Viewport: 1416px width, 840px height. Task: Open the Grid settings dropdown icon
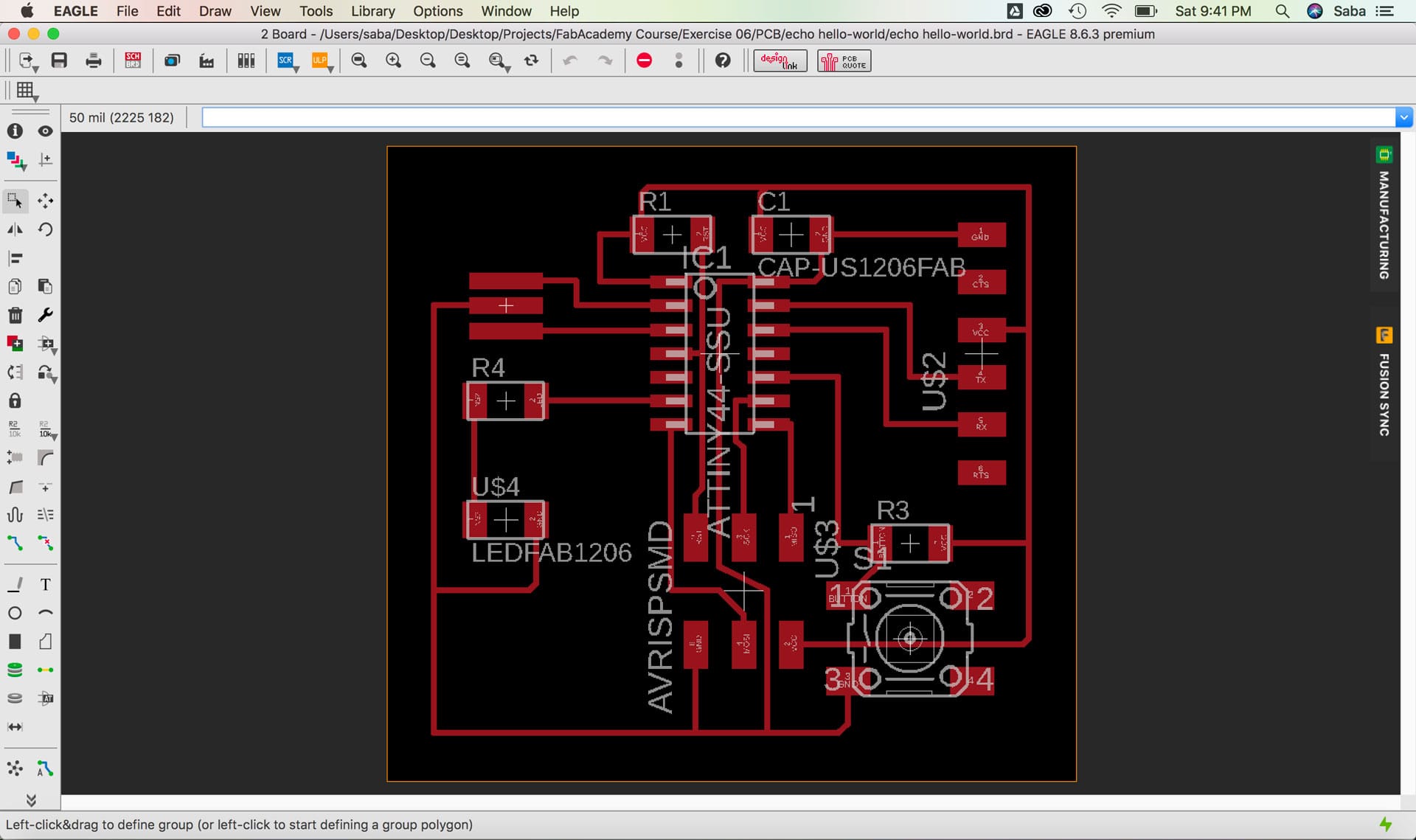coord(27,91)
